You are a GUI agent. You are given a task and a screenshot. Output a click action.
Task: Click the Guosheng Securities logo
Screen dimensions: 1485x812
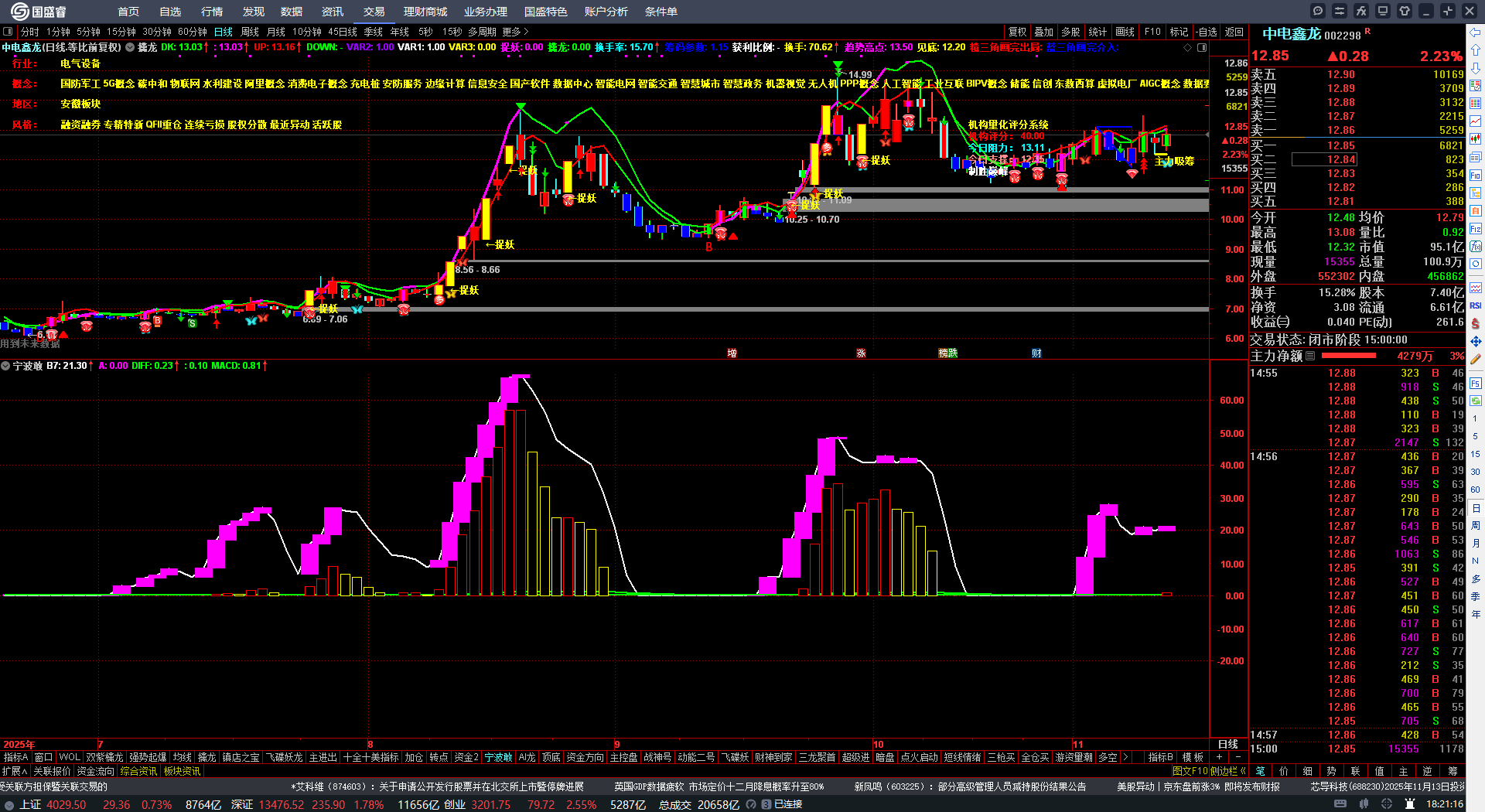pyautogui.click(x=39, y=12)
